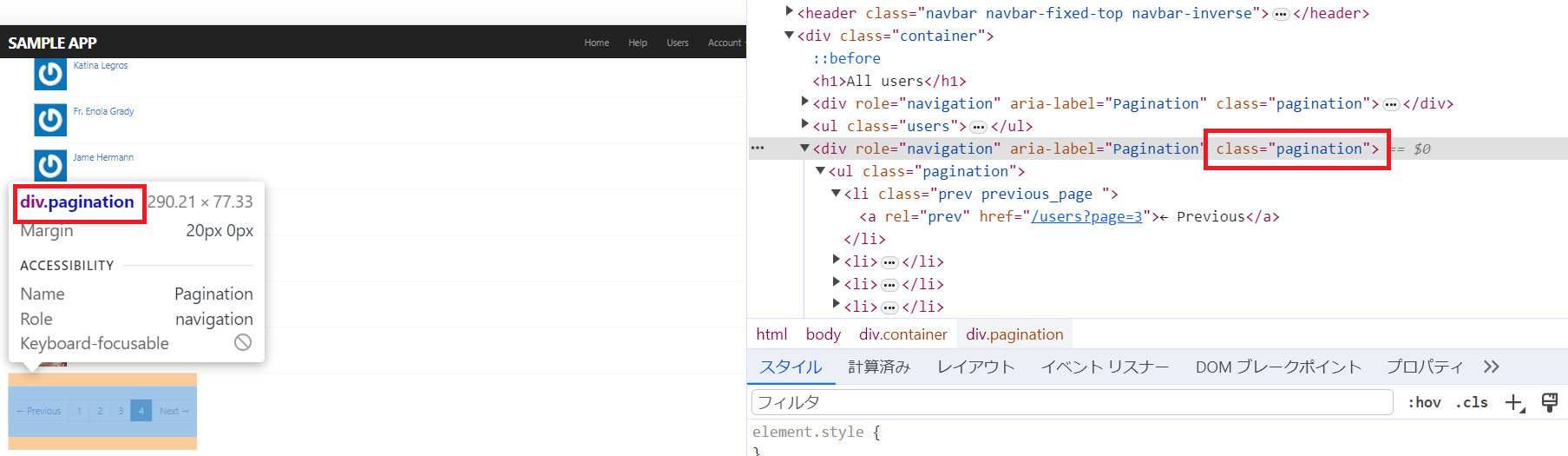Expand the first collapsed li node
The image size is (1568, 456).
[836, 261]
